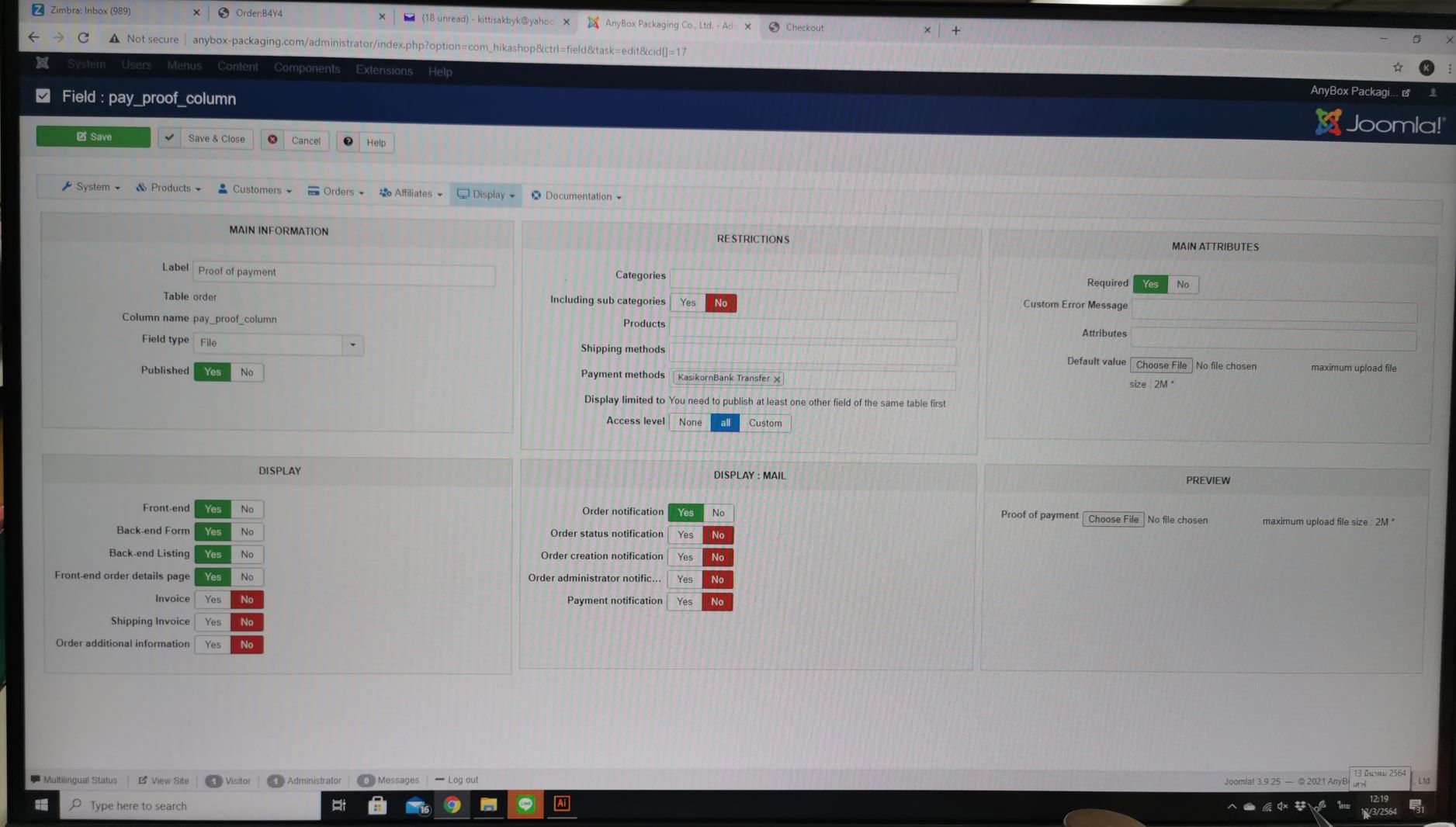
Task: Expand the Products dropdown menu
Action: click(168, 189)
